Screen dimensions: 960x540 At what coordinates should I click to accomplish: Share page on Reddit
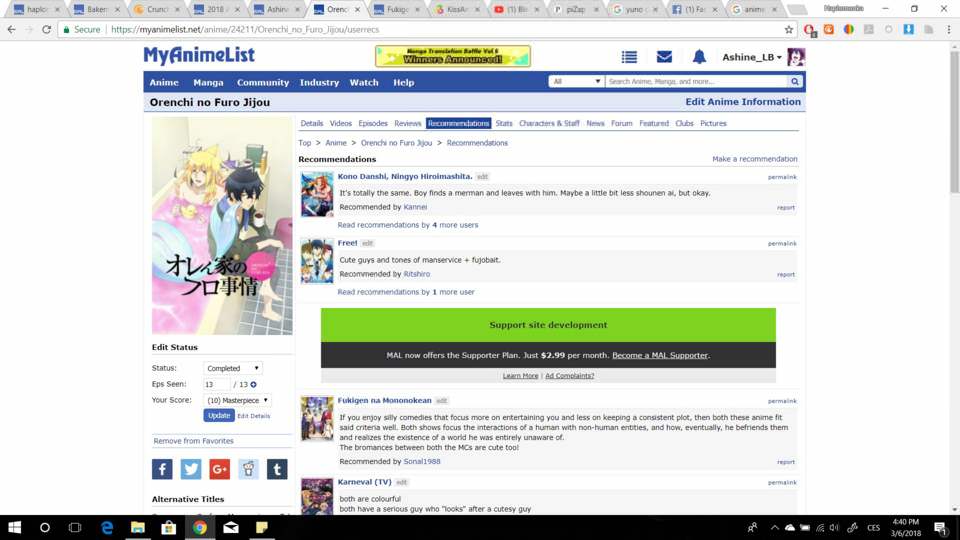point(248,469)
